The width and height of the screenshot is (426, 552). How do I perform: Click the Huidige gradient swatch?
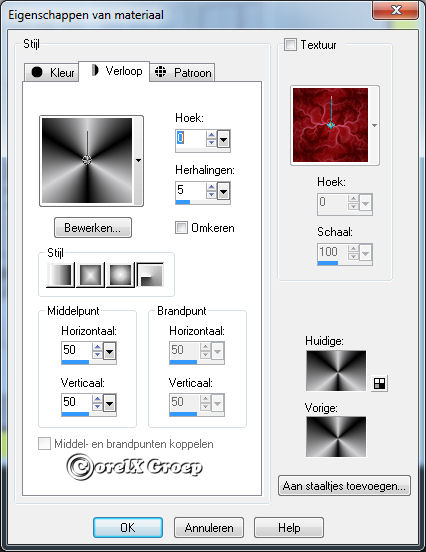coord(336,371)
